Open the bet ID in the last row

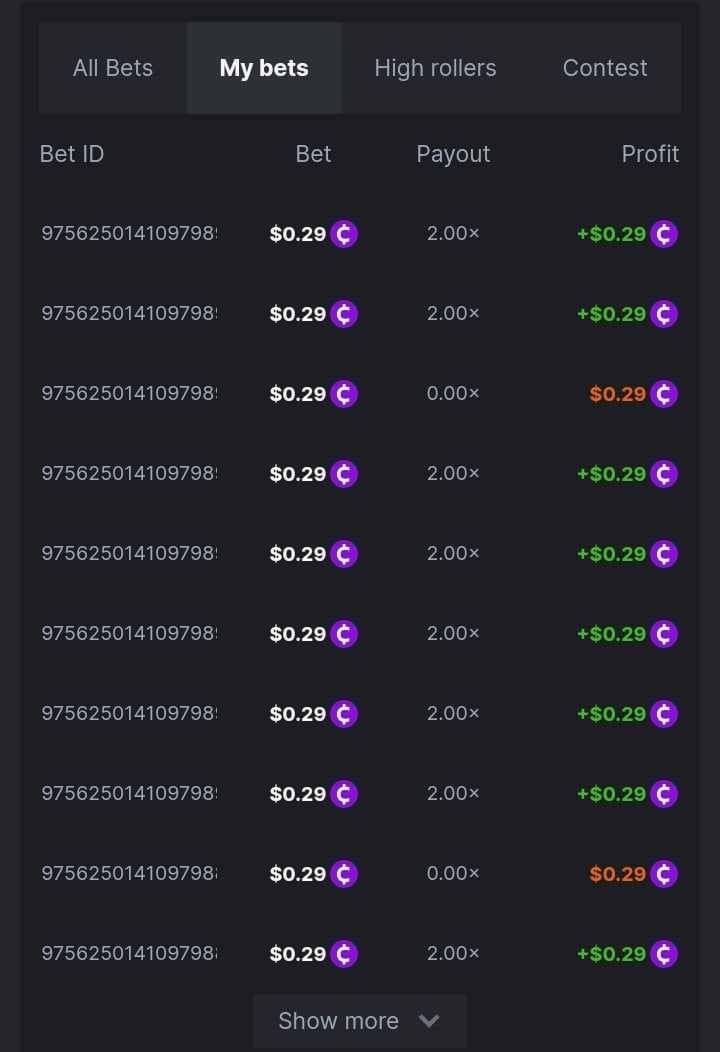click(x=129, y=954)
